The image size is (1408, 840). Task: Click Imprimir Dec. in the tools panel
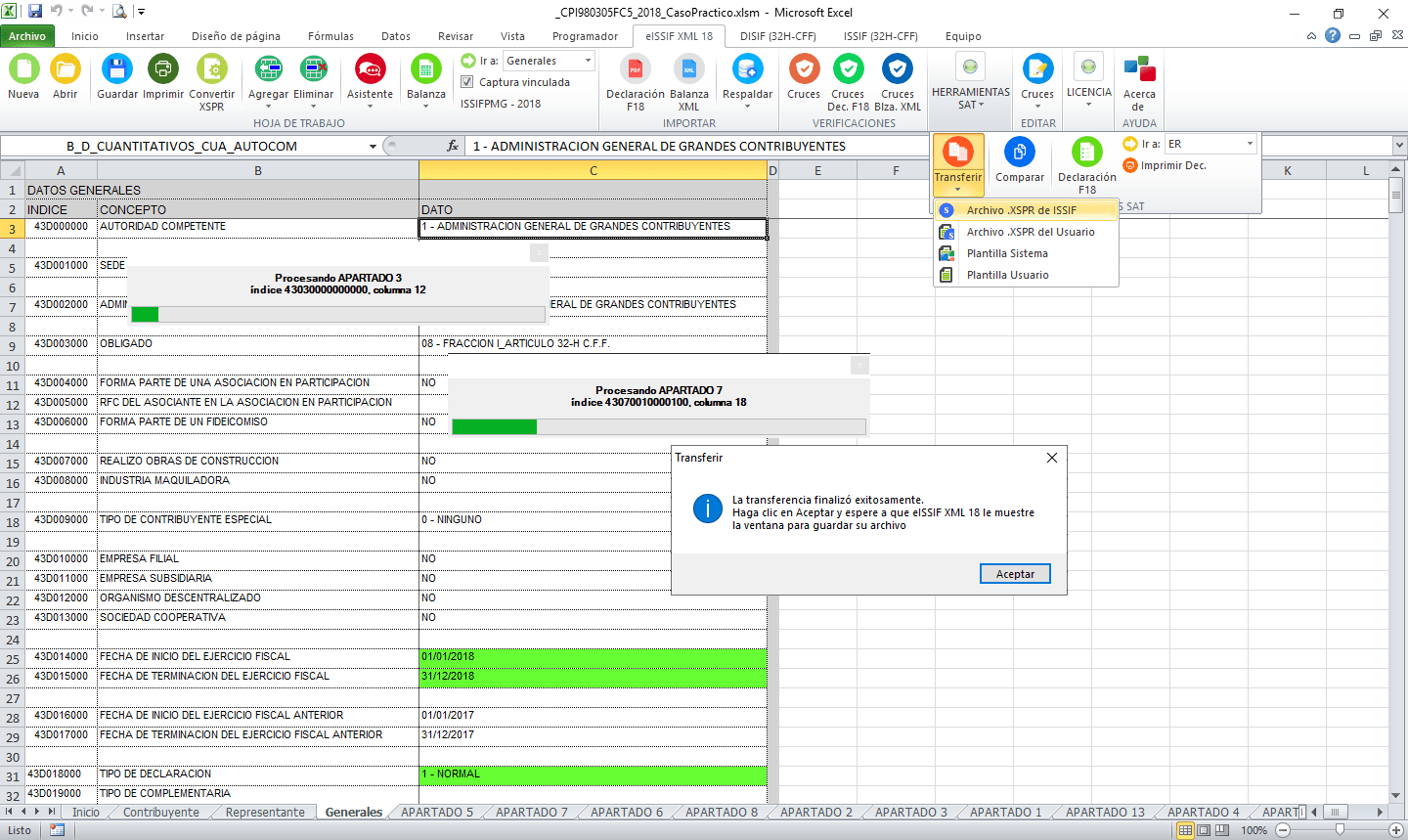coord(1166,166)
